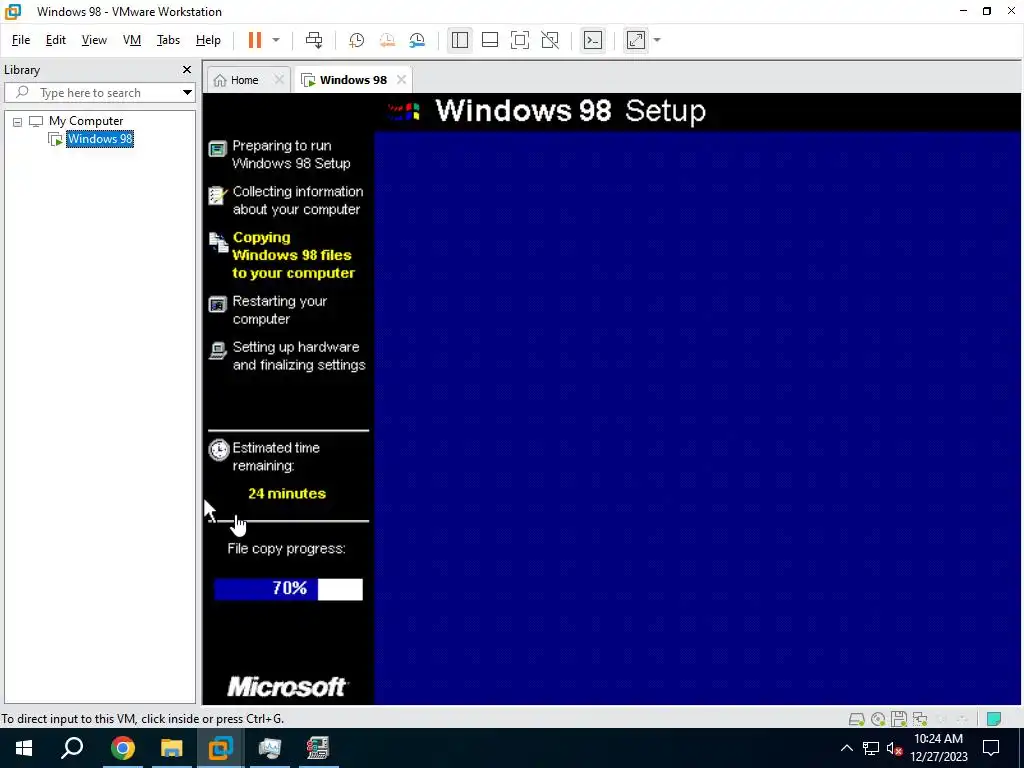
Task: Toggle the library sidebar view
Action: point(460,40)
